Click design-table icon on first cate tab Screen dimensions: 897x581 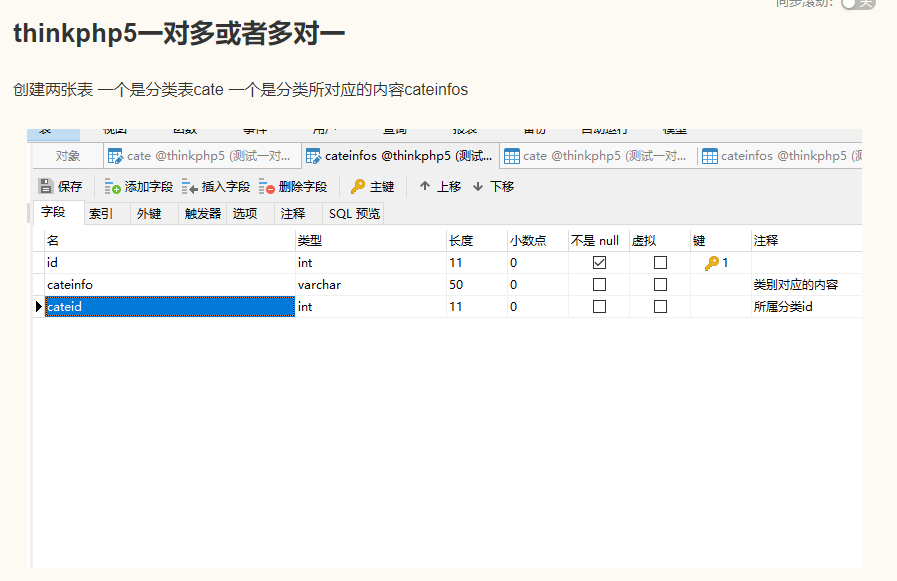click(116, 156)
